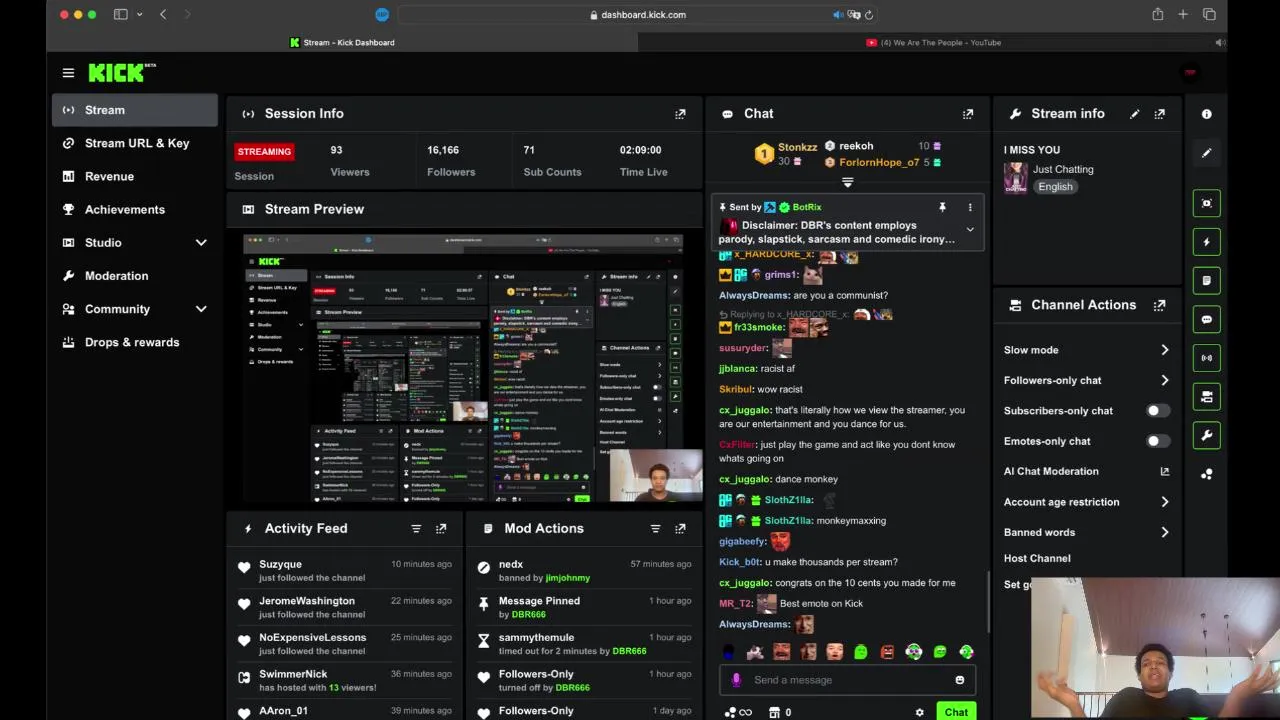
Task: Open the hamburger menu beside Kick logo
Action: point(68,73)
